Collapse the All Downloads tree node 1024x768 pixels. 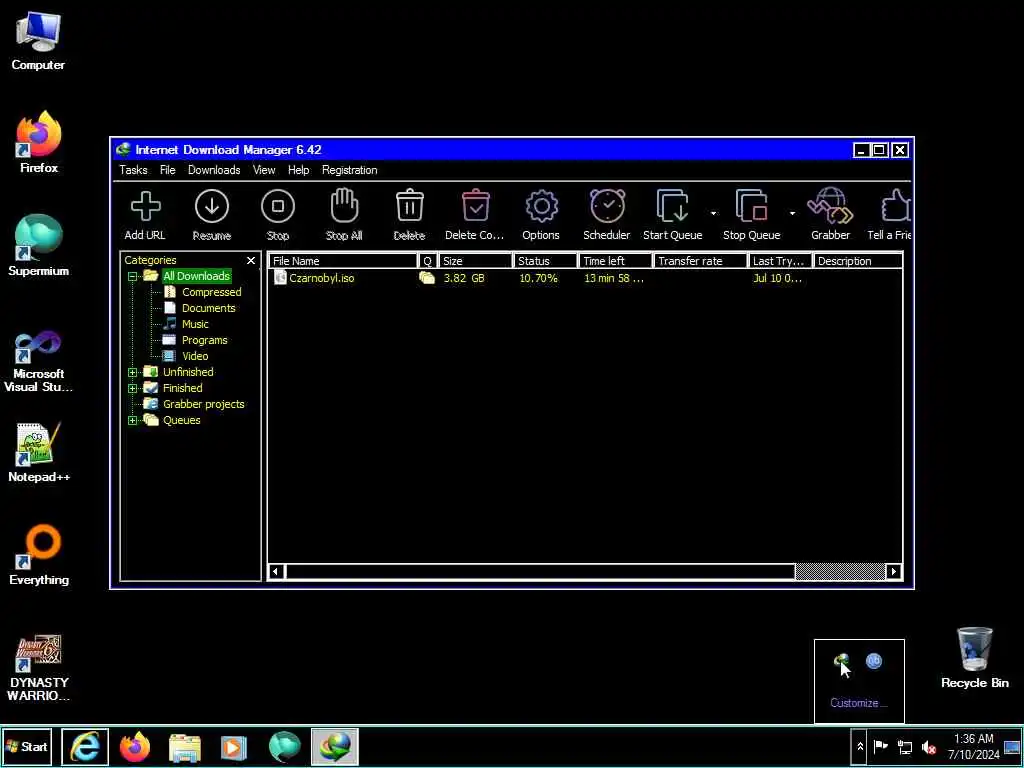click(x=133, y=276)
